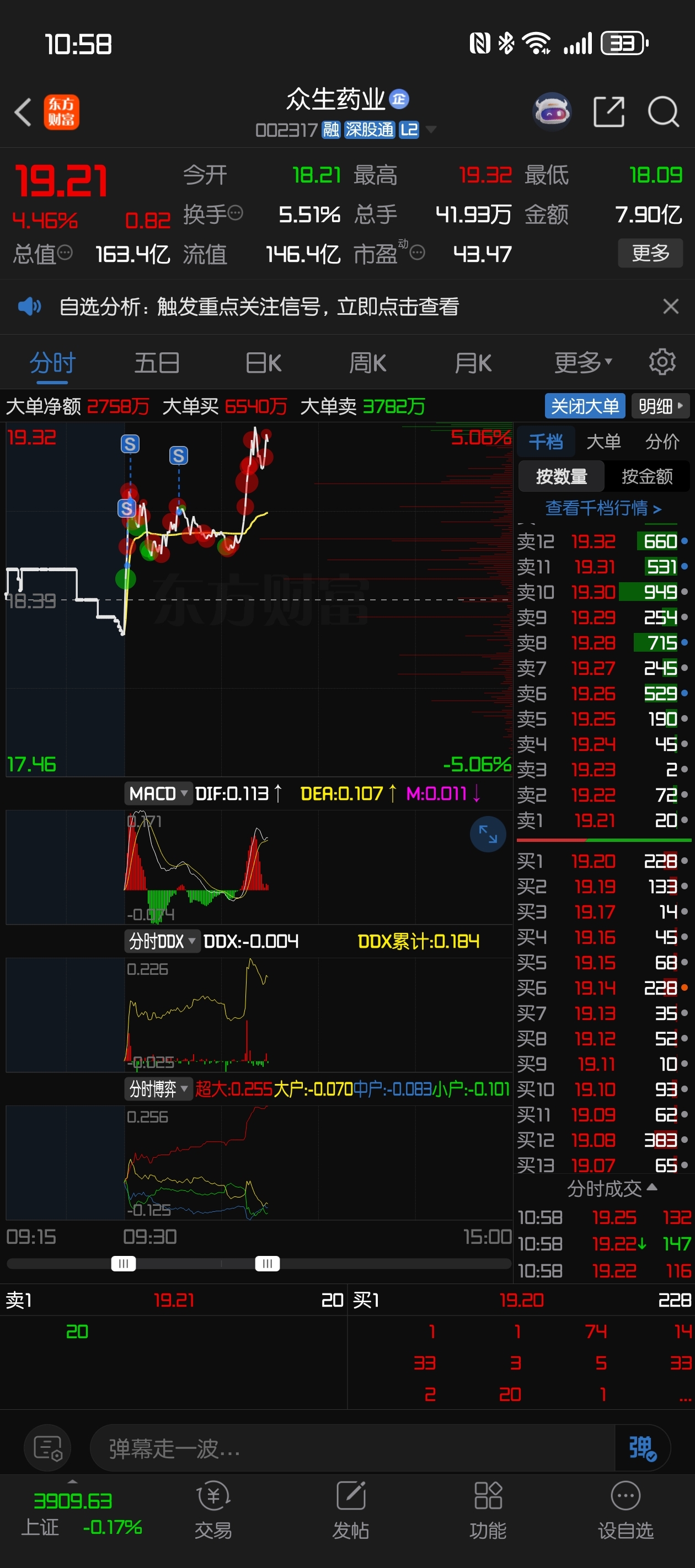
Task: Toggle 关闭大单 button
Action: click(585, 405)
